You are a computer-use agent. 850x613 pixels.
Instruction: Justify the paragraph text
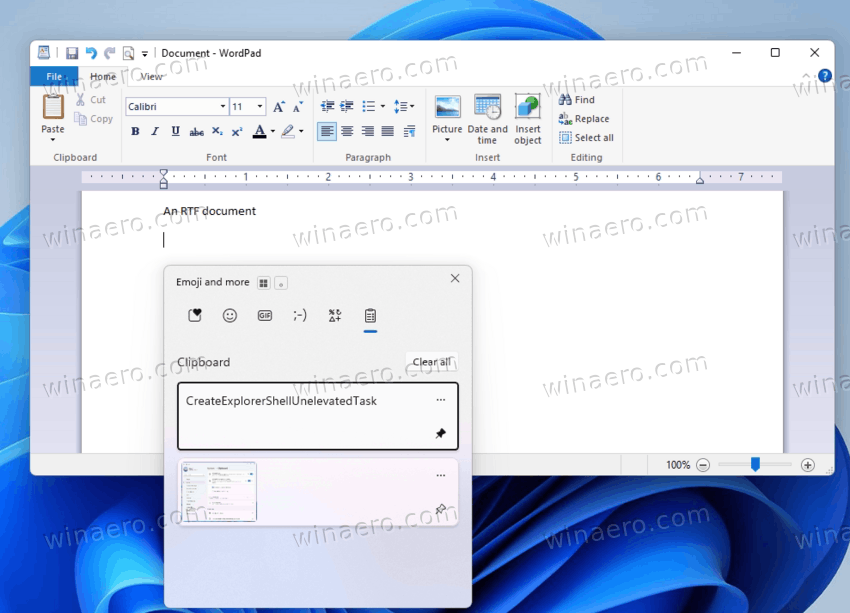388,131
